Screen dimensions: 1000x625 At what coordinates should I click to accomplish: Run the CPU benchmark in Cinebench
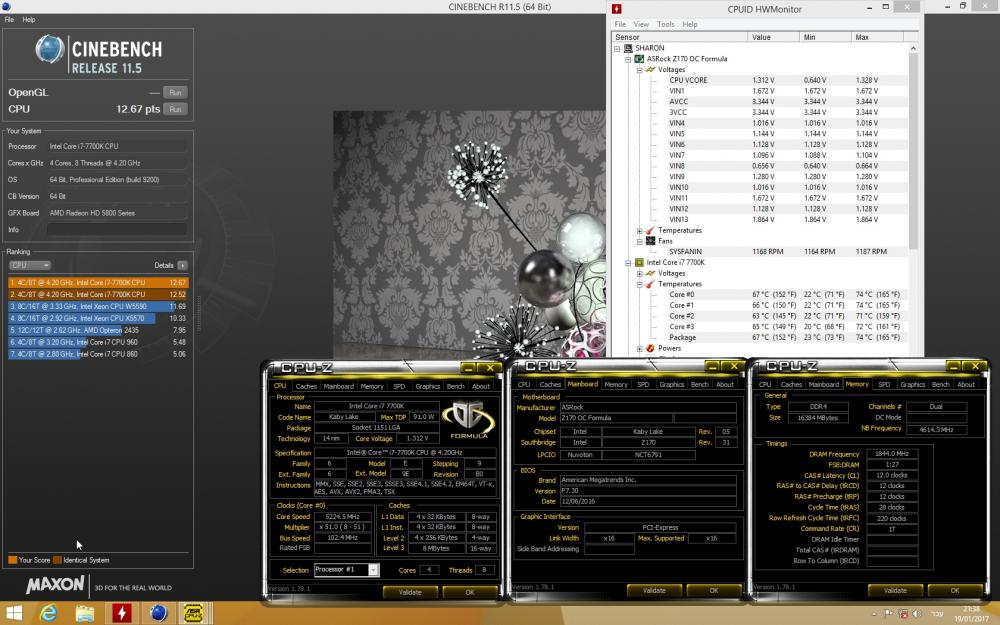point(175,109)
